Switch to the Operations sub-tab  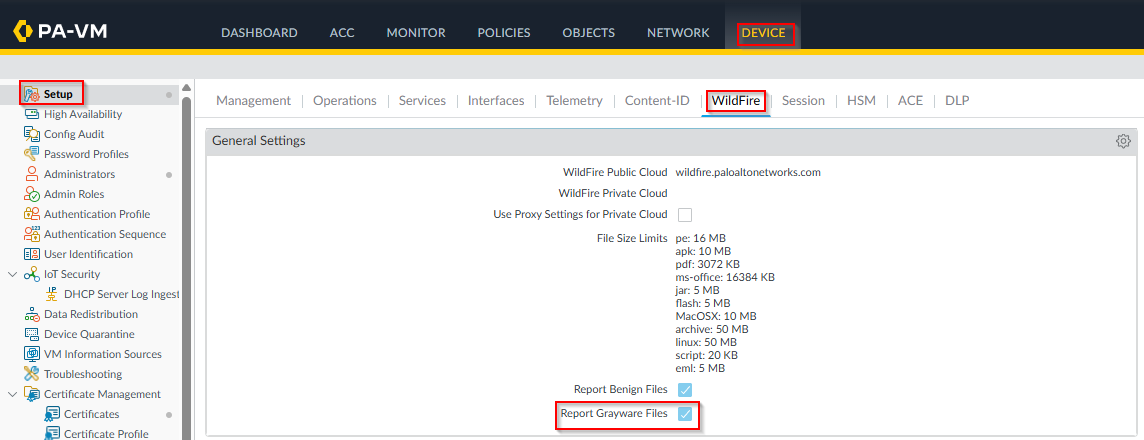(344, 101)
